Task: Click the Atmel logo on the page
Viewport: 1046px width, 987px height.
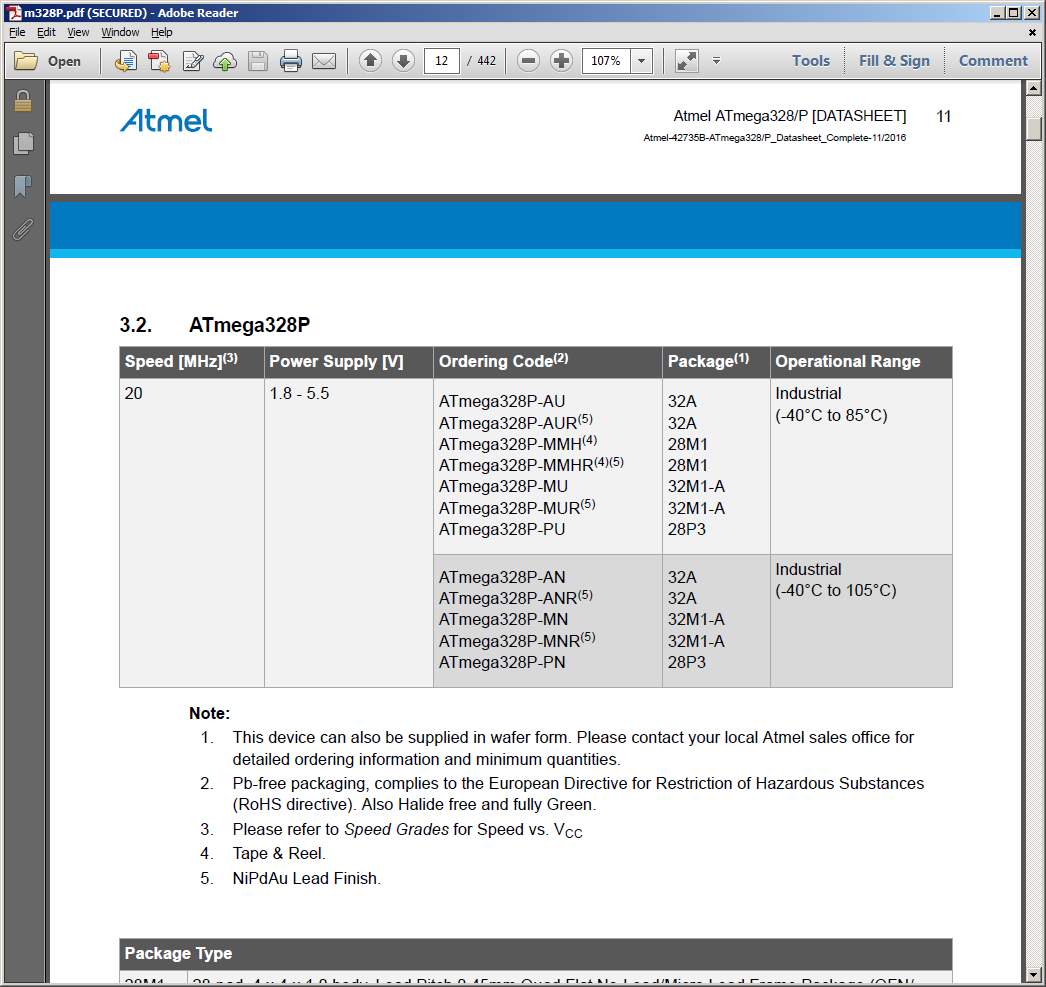Action: click(165, 121)
